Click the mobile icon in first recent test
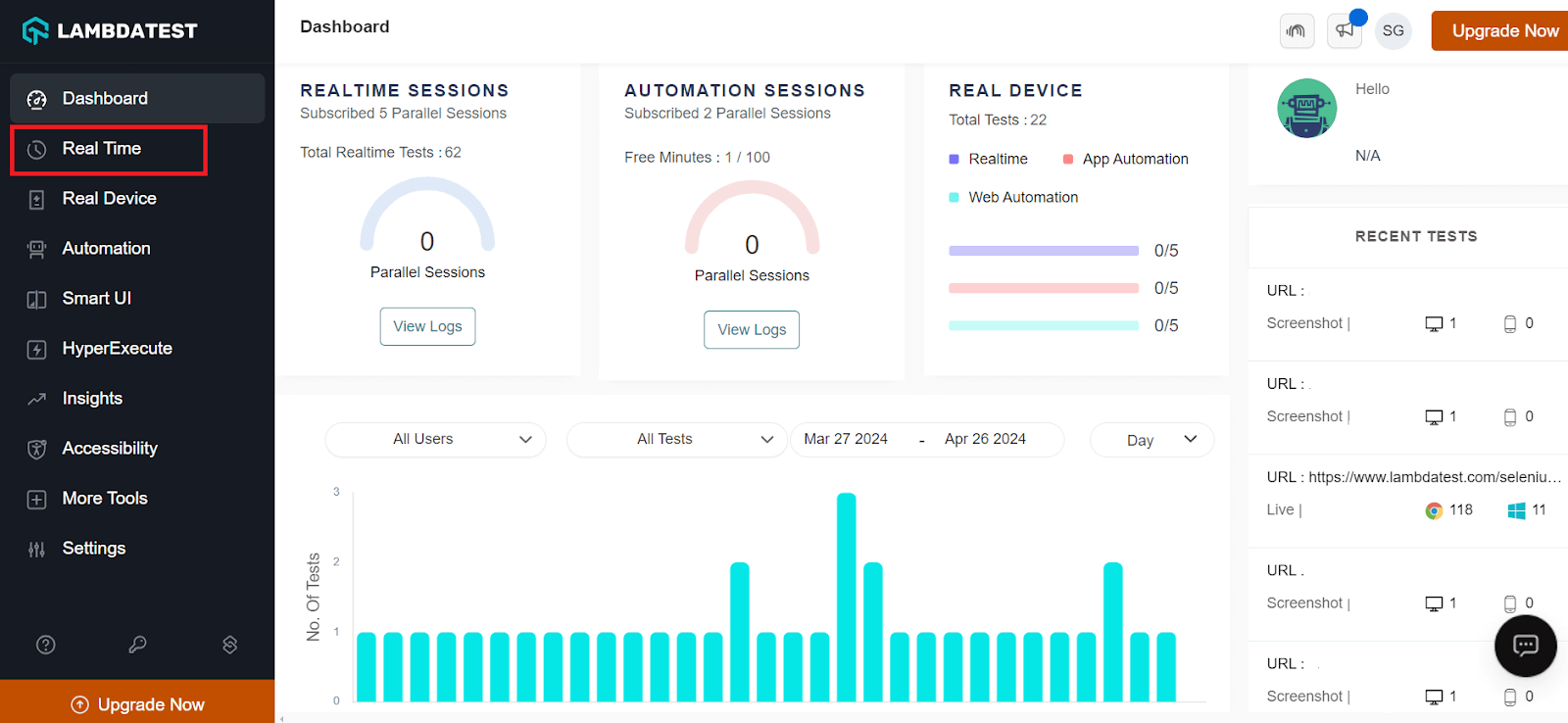 pos(1510,324)
